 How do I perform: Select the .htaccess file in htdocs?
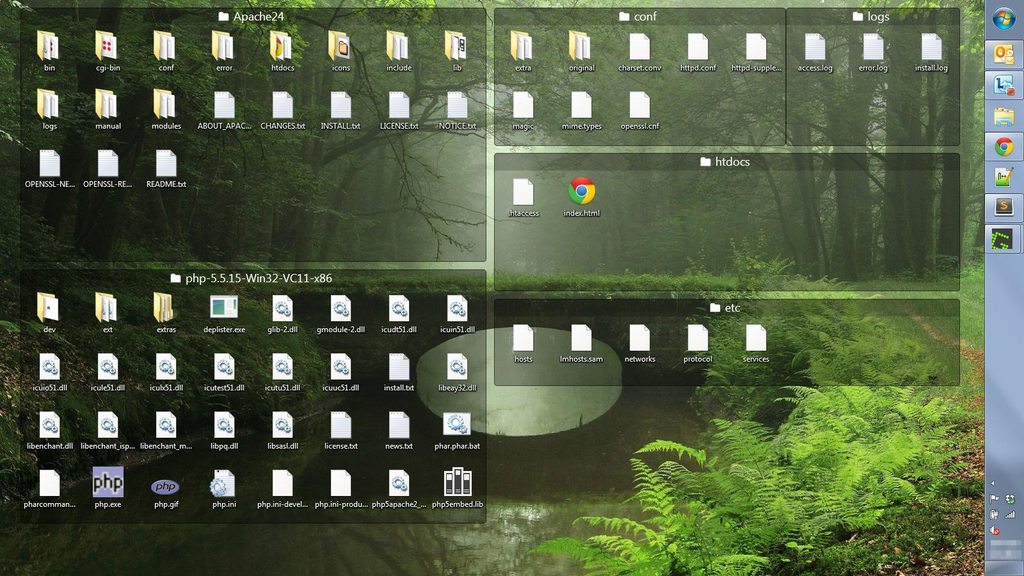523,197
